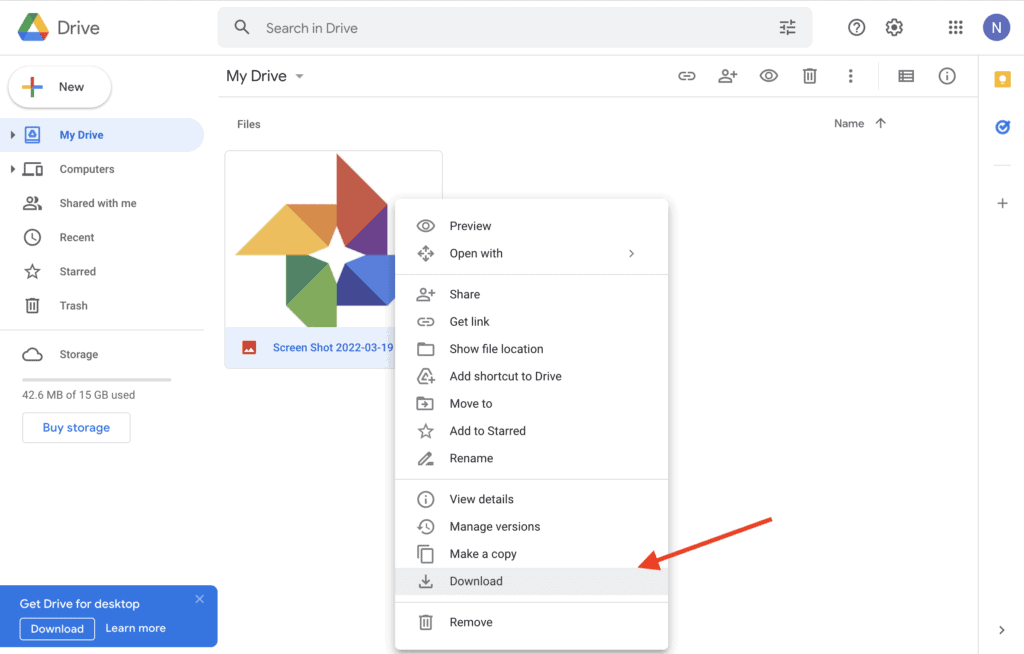Click the 42.6 MB of 15 GB used text
Viewport: 1024px width, 654px height.
pos(78,395)
